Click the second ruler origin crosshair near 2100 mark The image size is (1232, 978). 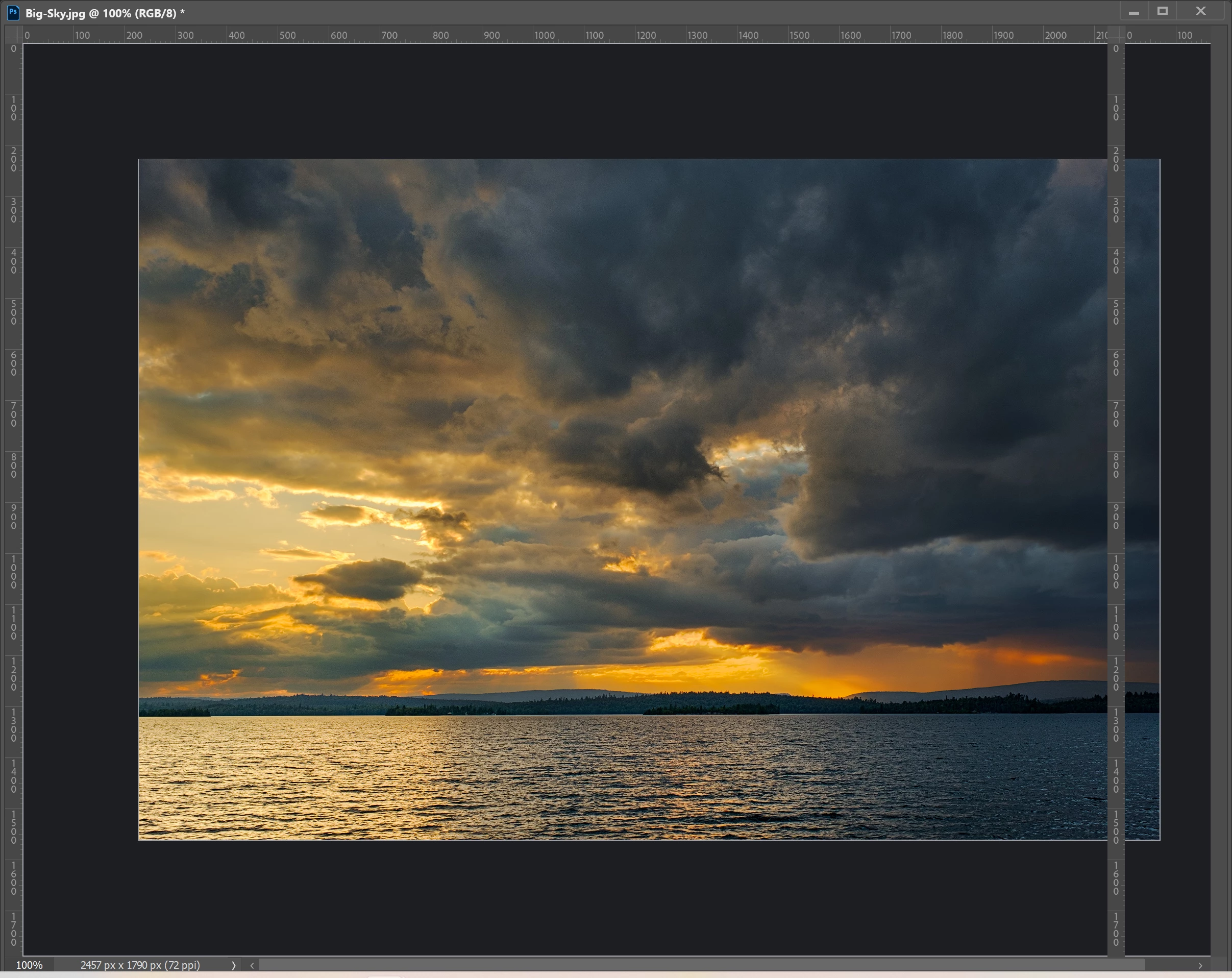pyautogui.click(x=1116, y=34)
